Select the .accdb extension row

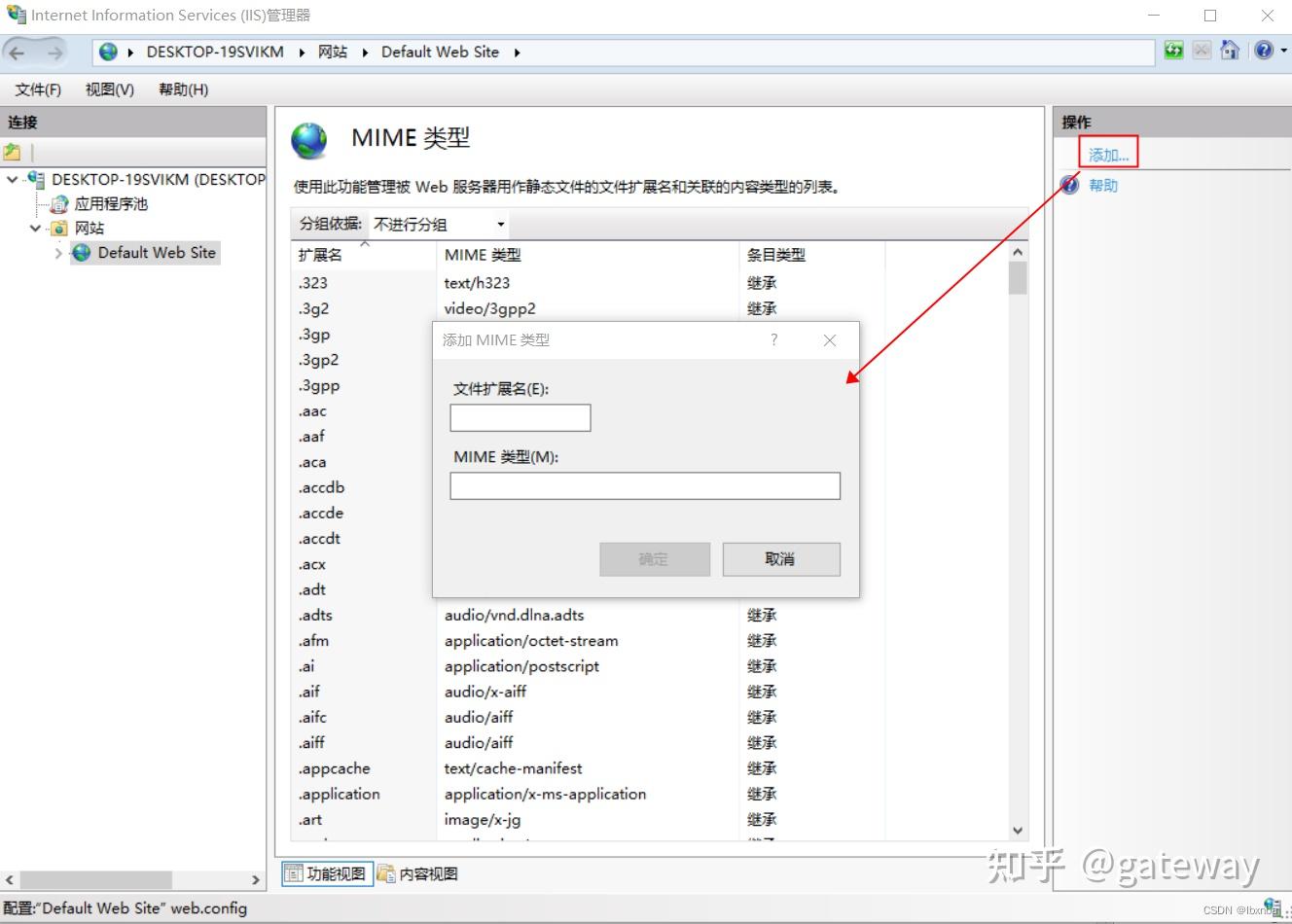[x=321, y=487]
